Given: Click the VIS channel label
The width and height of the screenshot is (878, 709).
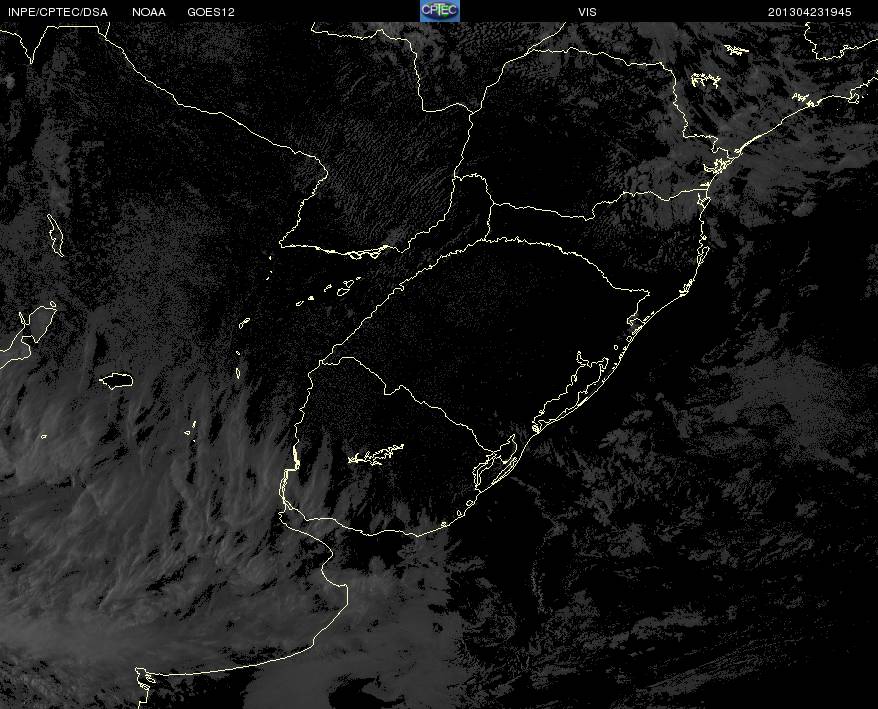Looking at the screenshot, I should tap(587, 12).
